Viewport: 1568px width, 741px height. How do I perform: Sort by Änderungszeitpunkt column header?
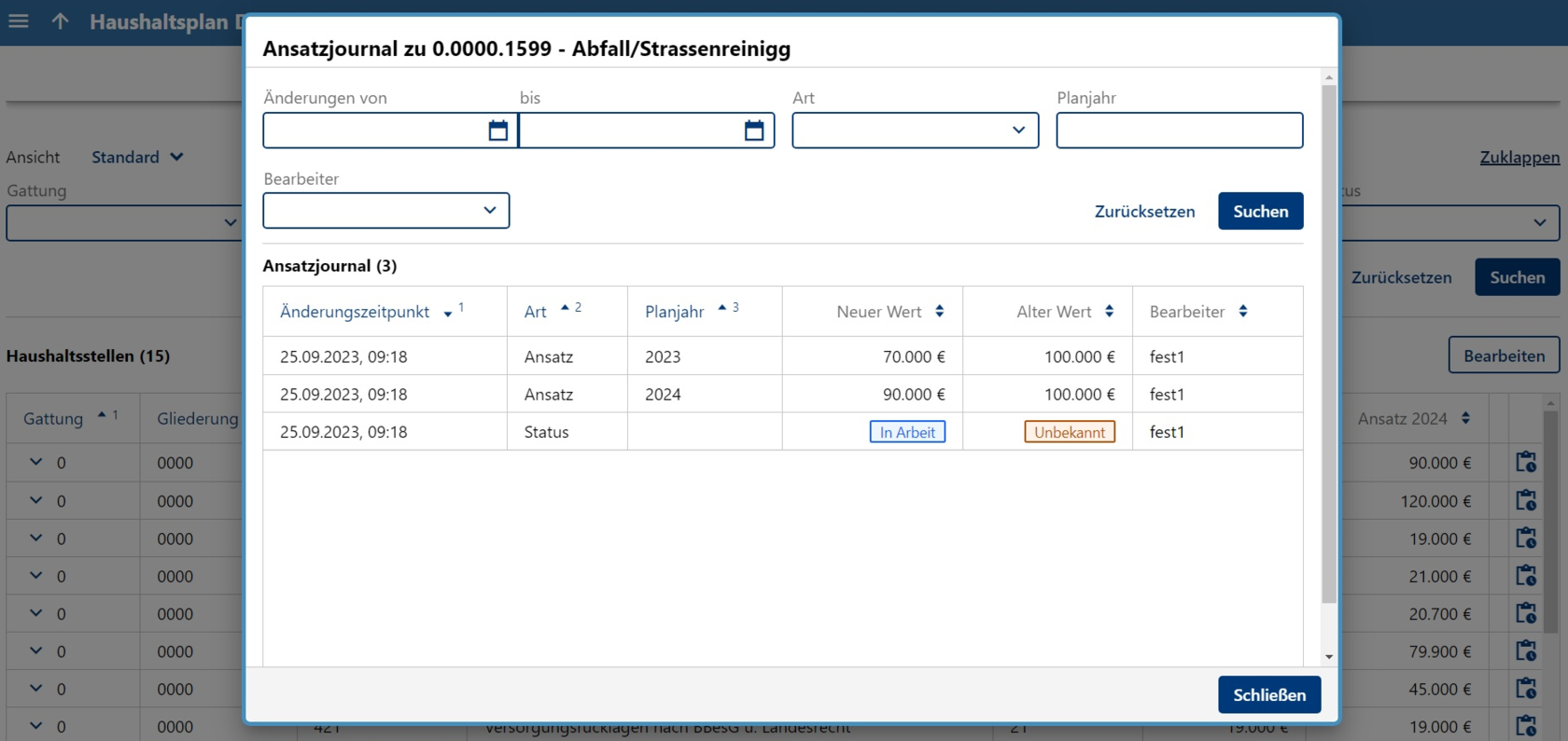coord(355,312)
